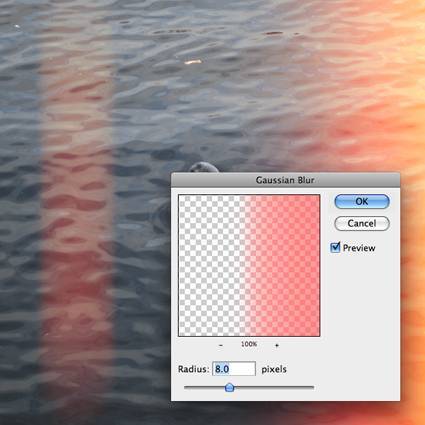The height and width of the screenshot is (425, 425).
Task: Click the Radius slider handle
Action: (229, 387)
